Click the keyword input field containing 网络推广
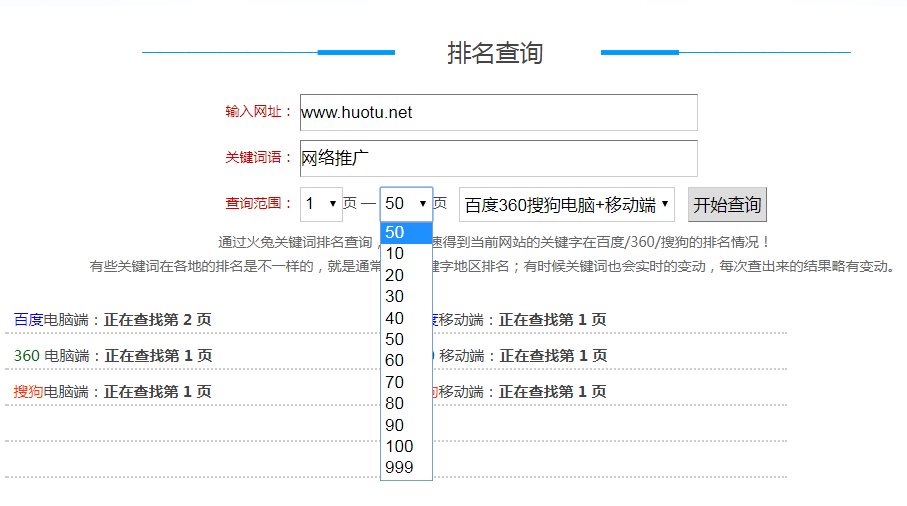The width and height of the screenshot is (907, 506). pyautogui.click(x=498, y=158)
